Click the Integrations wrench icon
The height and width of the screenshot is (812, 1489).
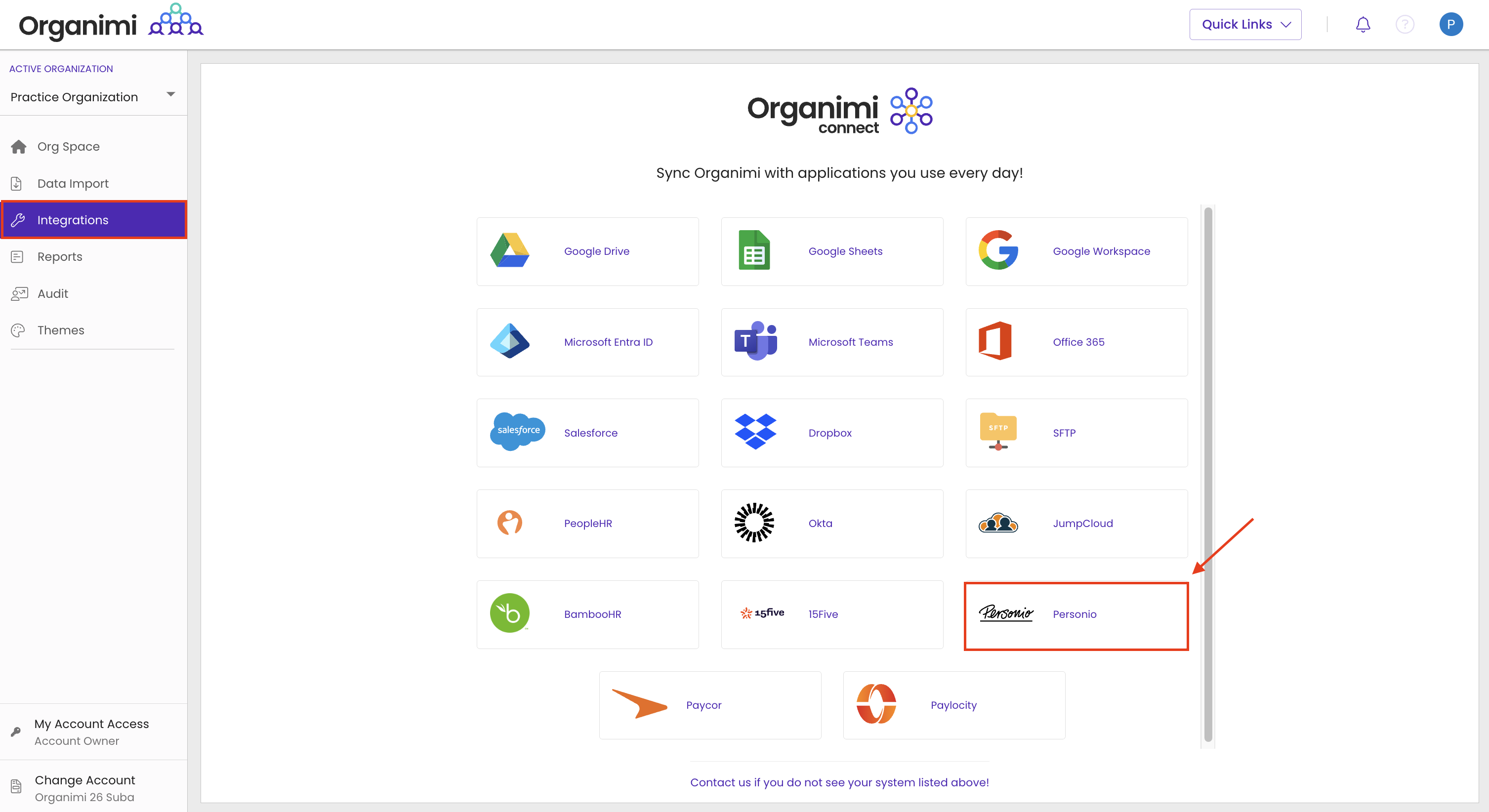pos(18,220)
